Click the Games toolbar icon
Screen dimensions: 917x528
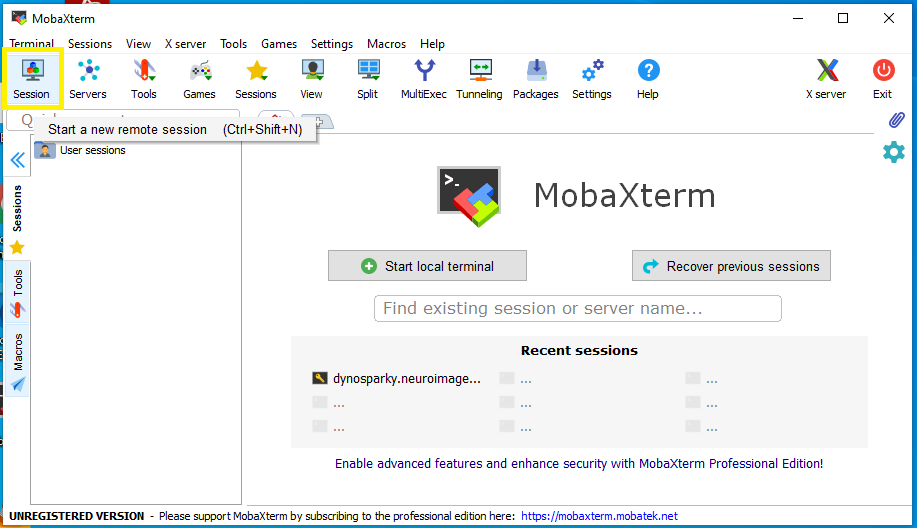[199, 79]
